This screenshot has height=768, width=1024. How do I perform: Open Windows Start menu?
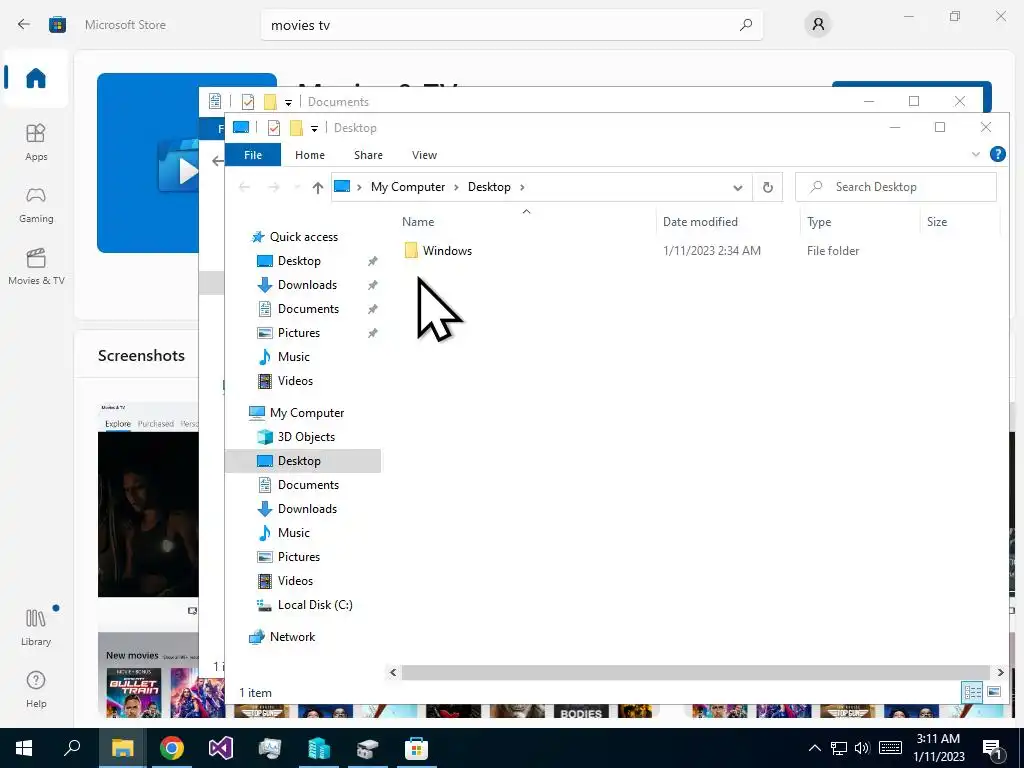click(x=24, y=748)
